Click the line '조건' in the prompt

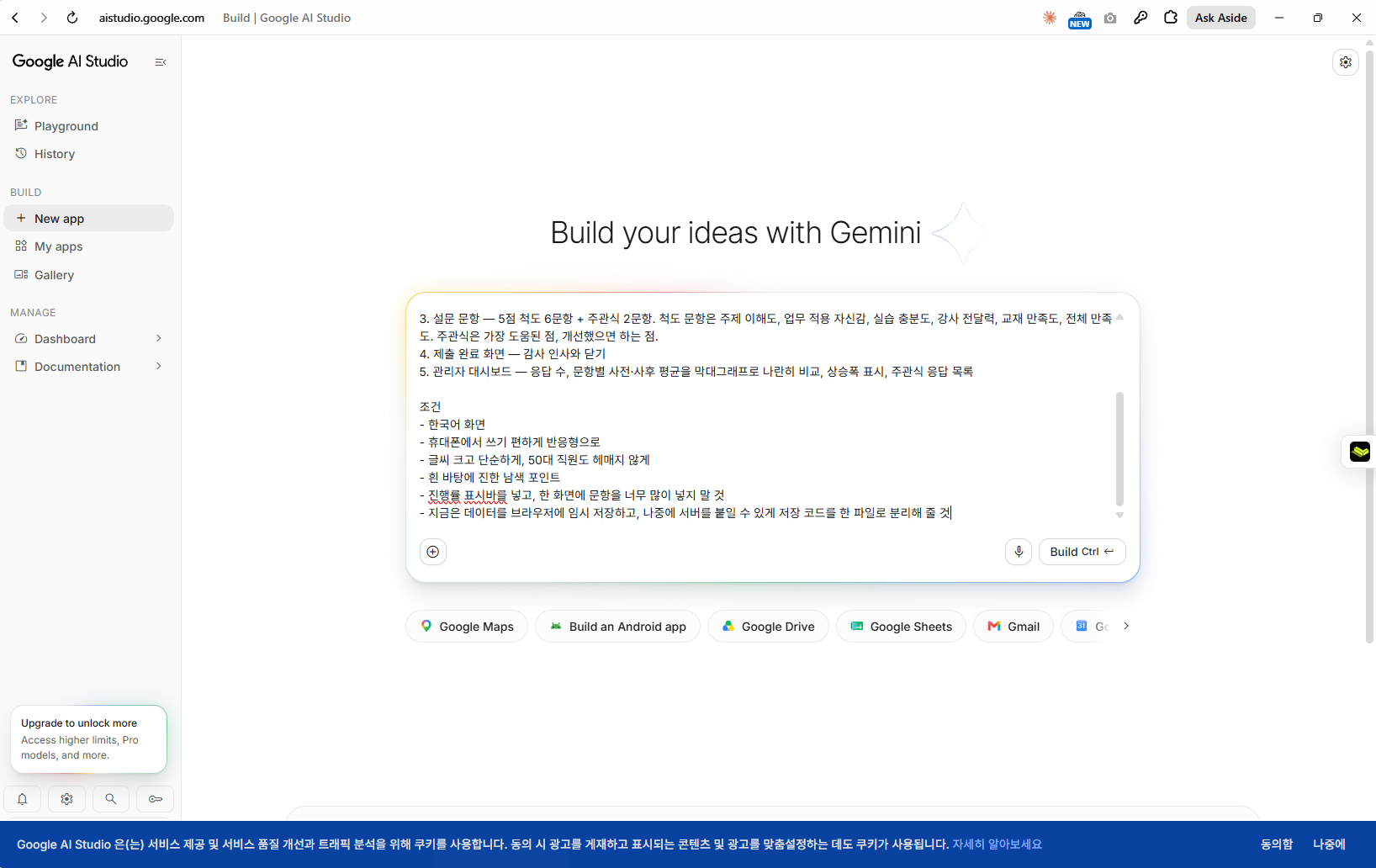tap(430, 407)
